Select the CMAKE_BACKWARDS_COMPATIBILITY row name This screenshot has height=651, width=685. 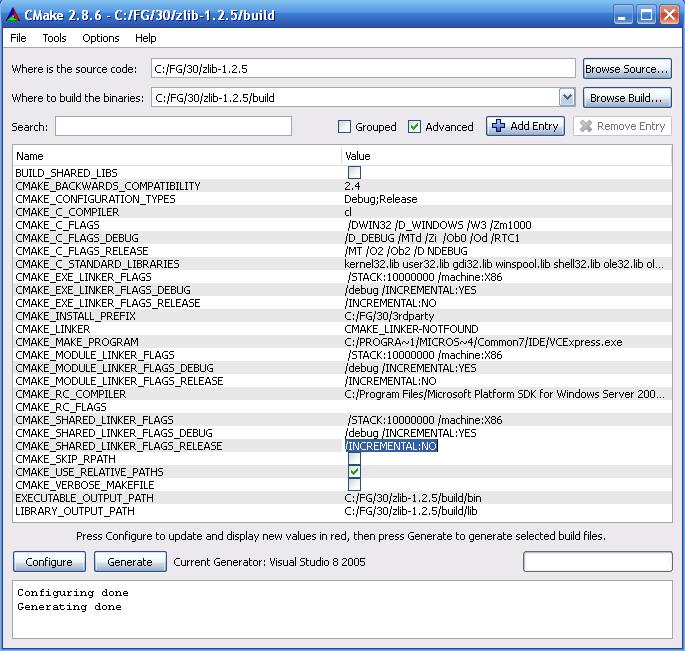point(108,186)
